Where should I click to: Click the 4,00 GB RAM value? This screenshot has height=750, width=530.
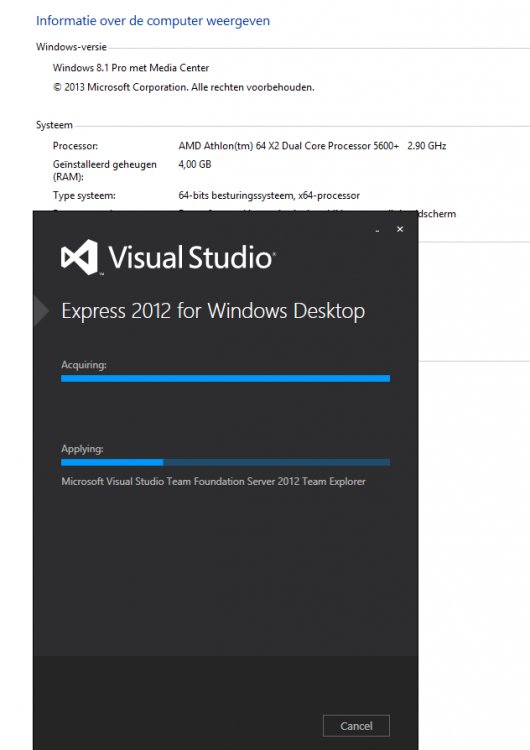(x=195, y=164)
